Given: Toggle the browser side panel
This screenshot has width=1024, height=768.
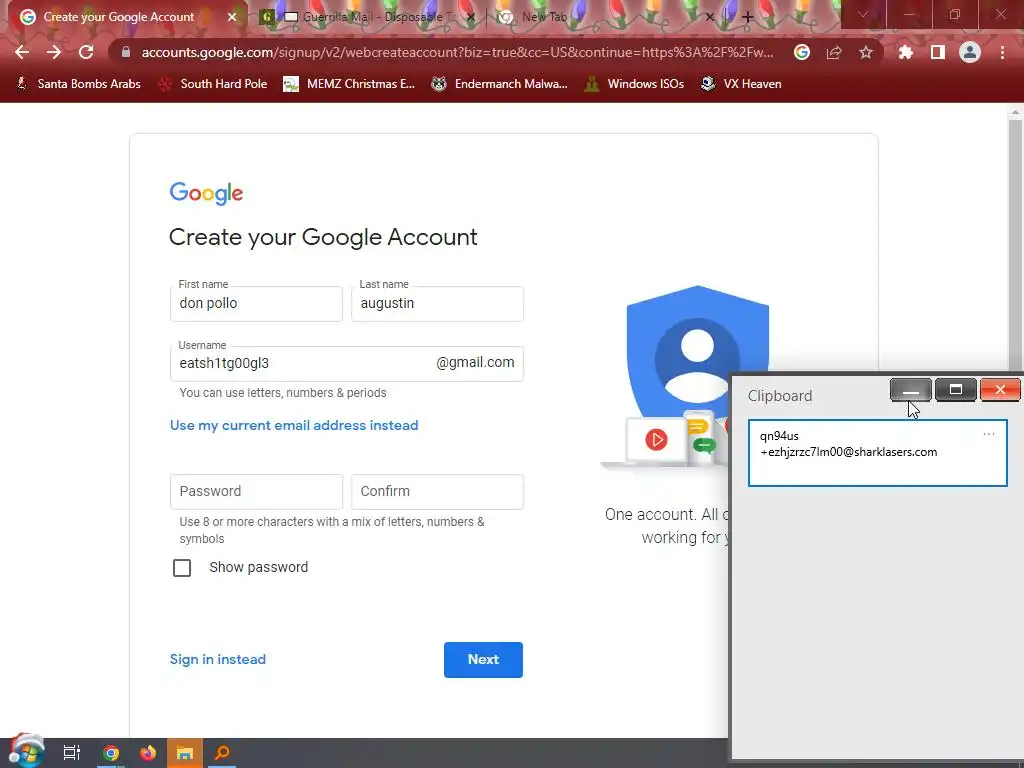Looking at the screenshot, I should coord(938,52).
